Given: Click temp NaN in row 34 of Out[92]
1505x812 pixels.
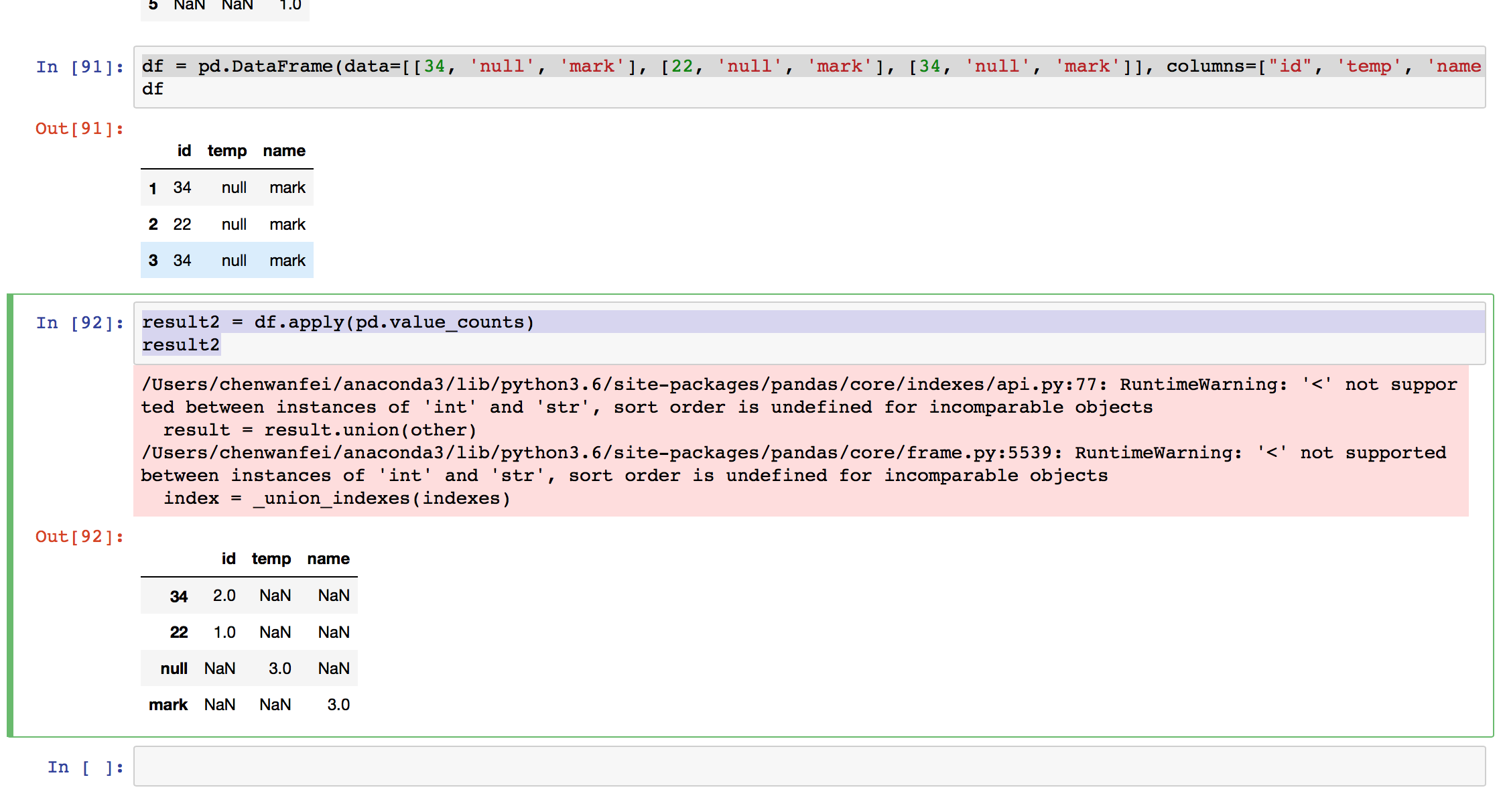Looking at the screenshot, I should pyautogui.click(x=275, y=596).
